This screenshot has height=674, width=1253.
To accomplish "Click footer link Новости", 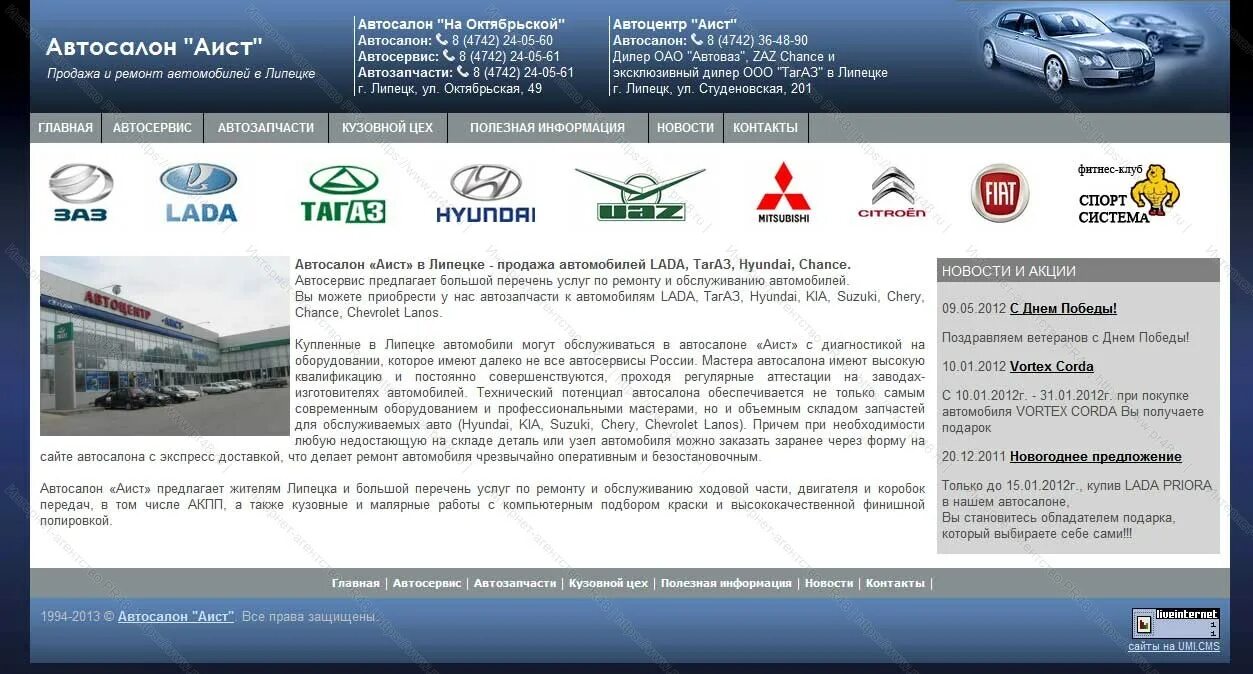I will click(829, 583).
